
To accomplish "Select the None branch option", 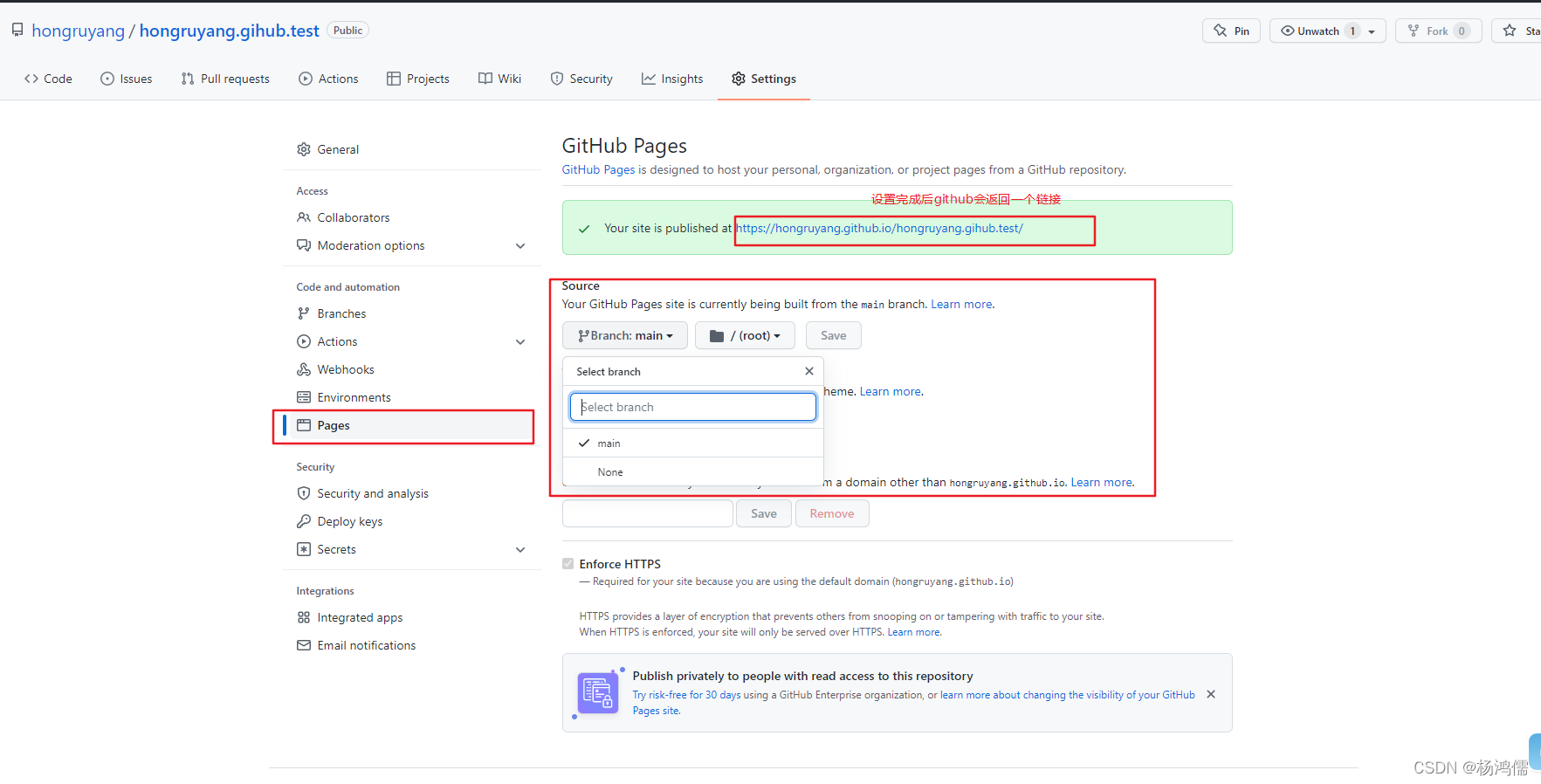I will (x=693, y=472).
